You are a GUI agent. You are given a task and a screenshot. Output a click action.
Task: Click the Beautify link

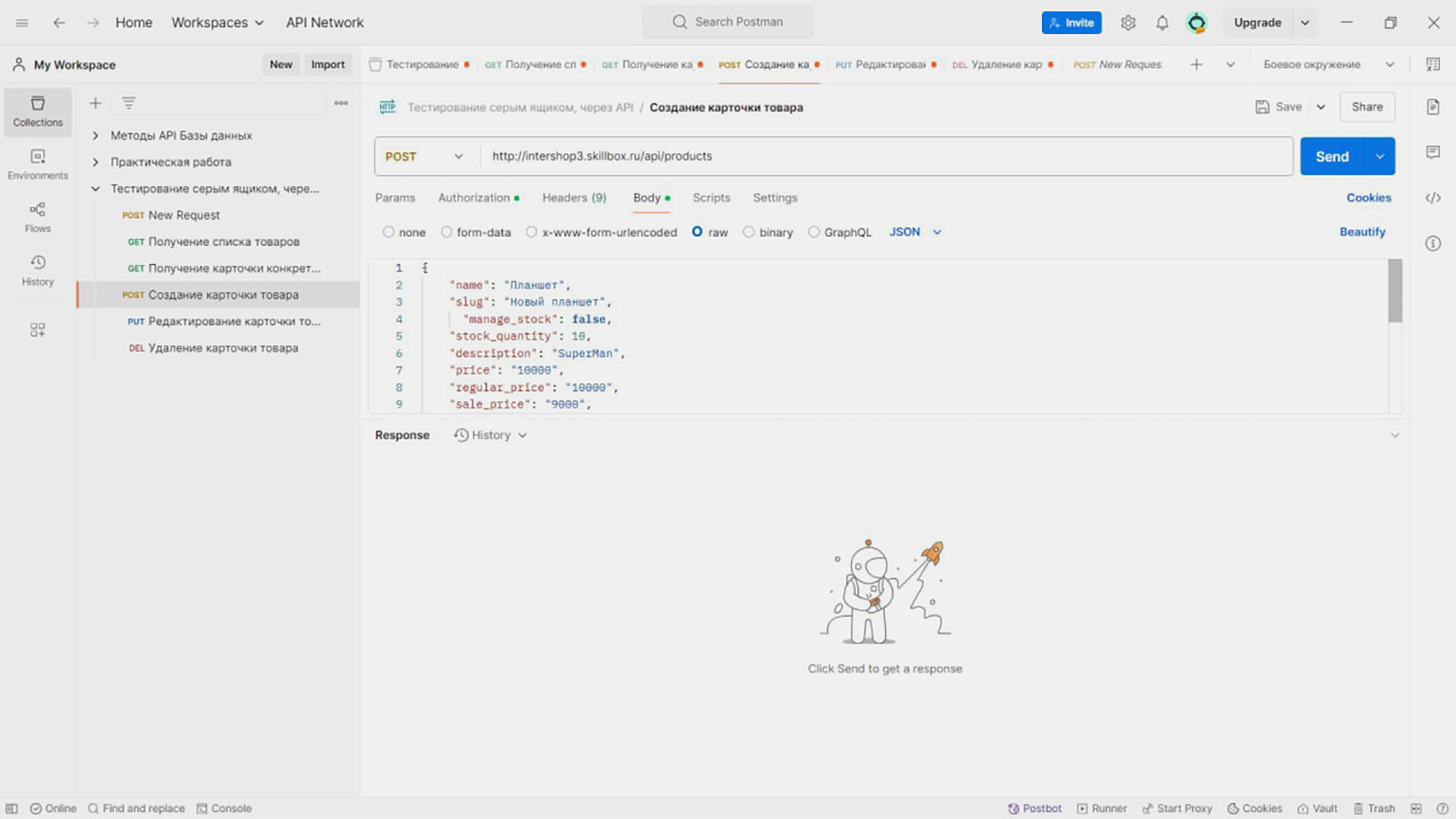[x=1362, y=232]
